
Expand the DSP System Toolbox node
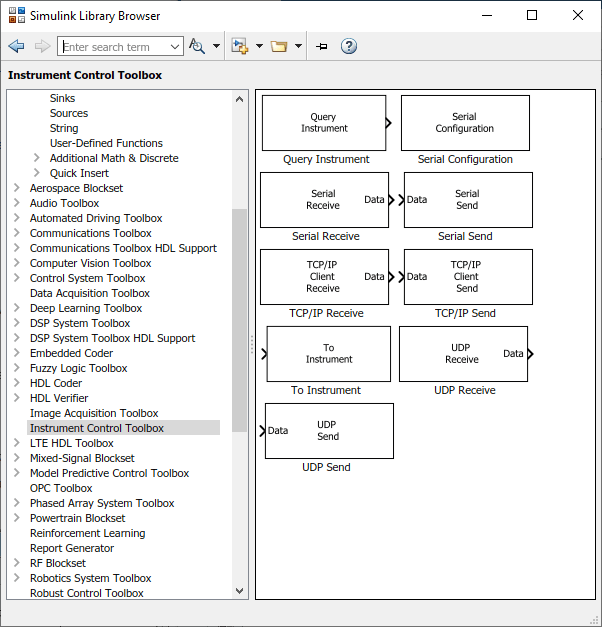click(17, 323)
